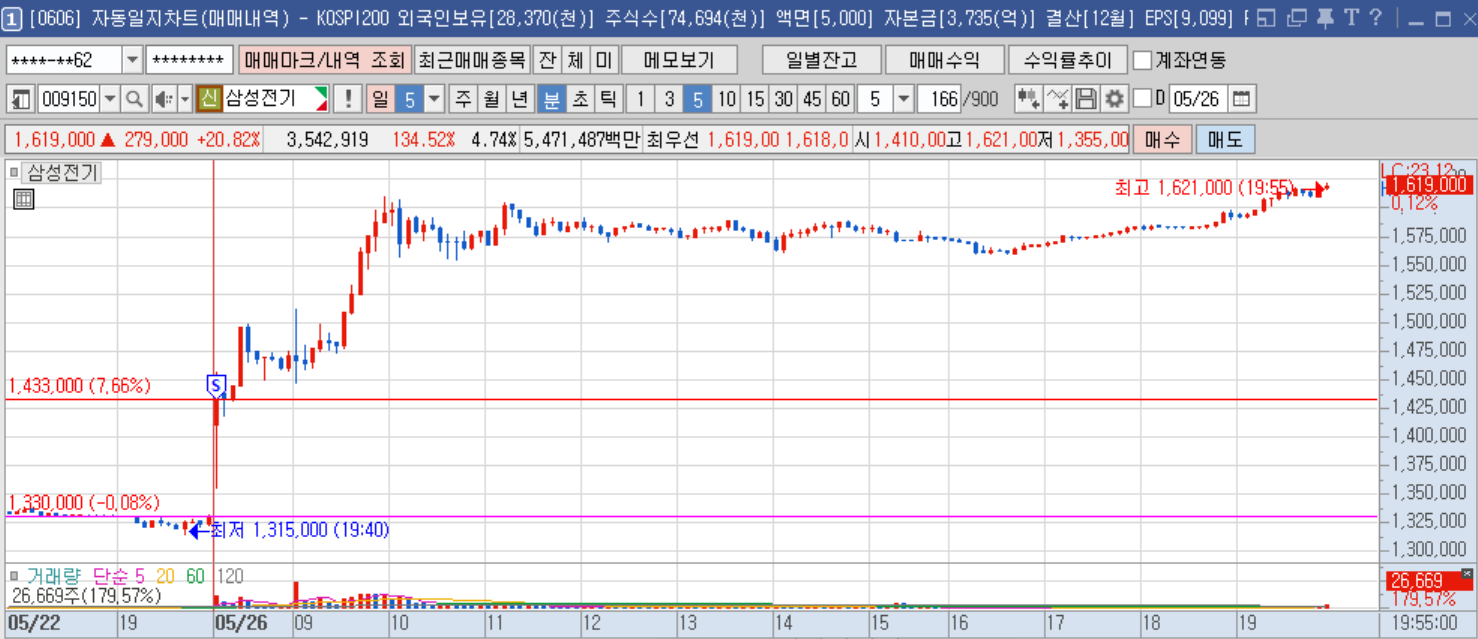Click the small square beside 삼성전기 chart label
The width and height of the screenshot is (1478, 639).
coord(14,172)
